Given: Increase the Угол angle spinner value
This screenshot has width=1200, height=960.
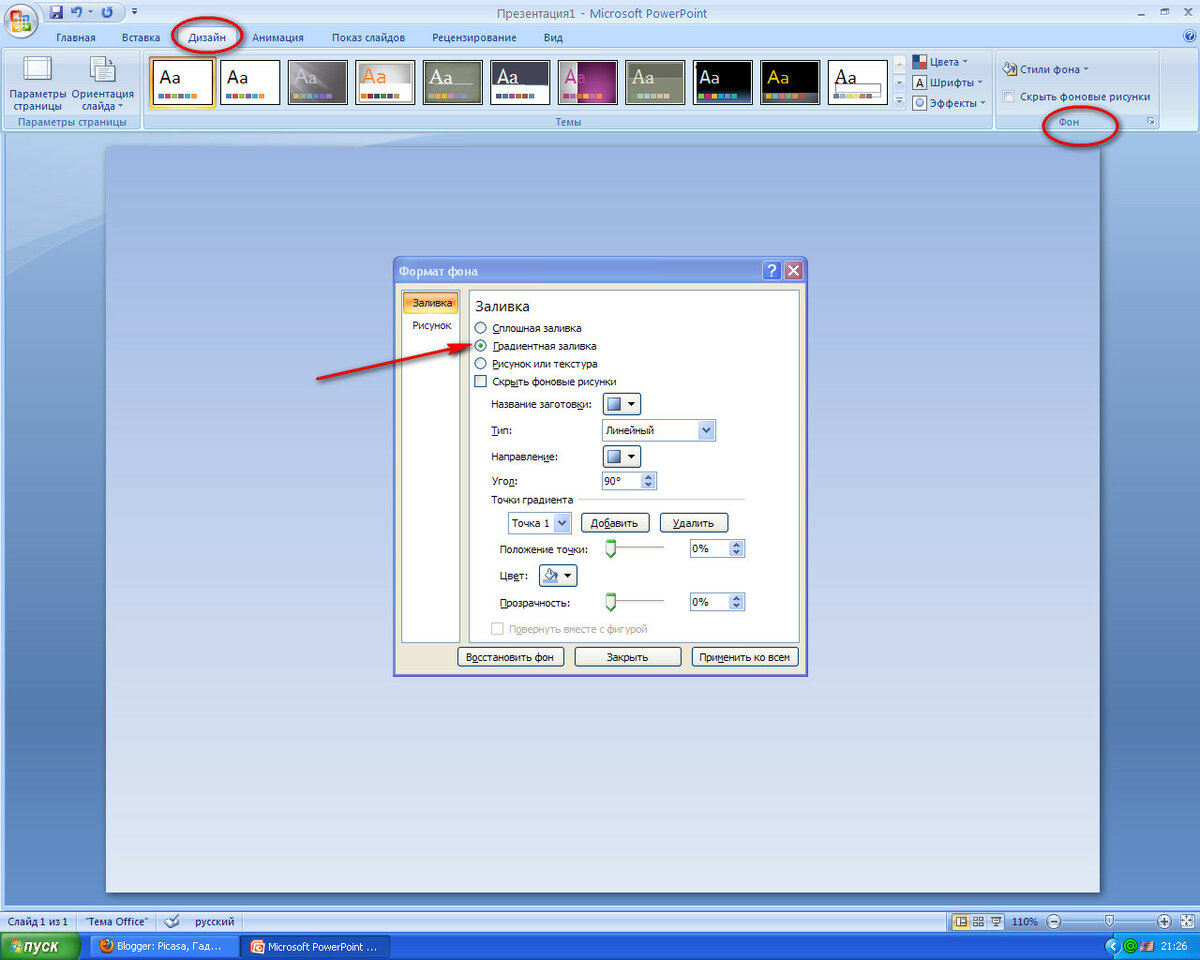Looking at the screenshot, I should (x=649, y=477).
